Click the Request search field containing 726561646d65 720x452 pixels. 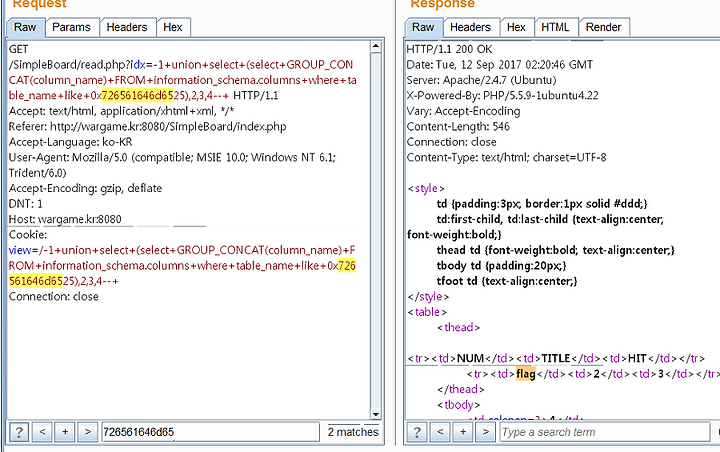210,432
